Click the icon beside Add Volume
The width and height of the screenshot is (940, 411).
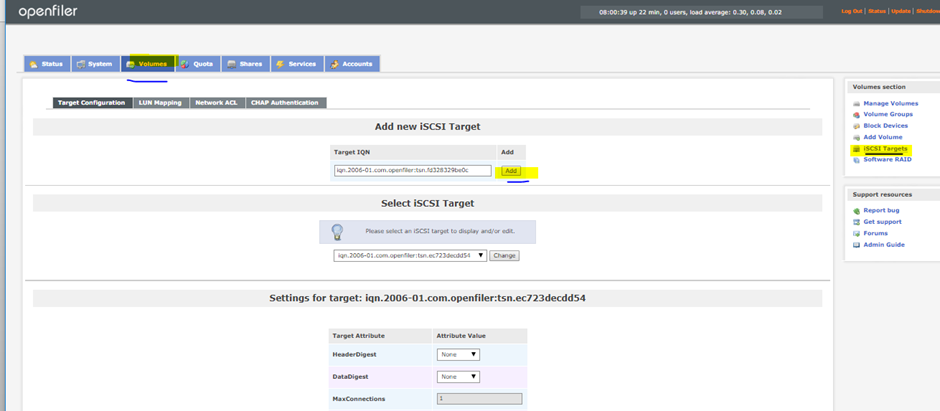coord(857,137)
